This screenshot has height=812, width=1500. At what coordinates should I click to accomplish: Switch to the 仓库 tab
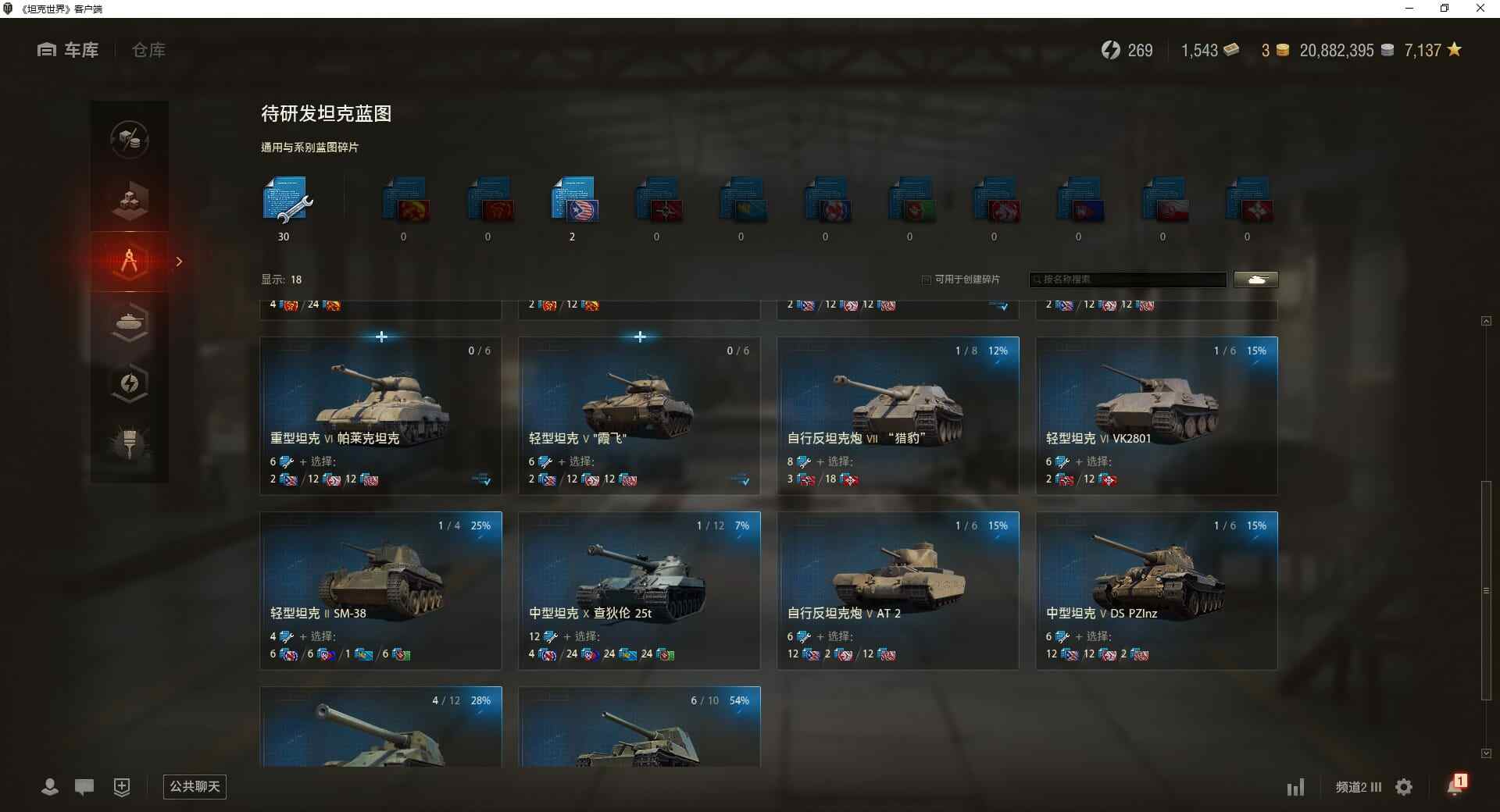tap(148, 50)
